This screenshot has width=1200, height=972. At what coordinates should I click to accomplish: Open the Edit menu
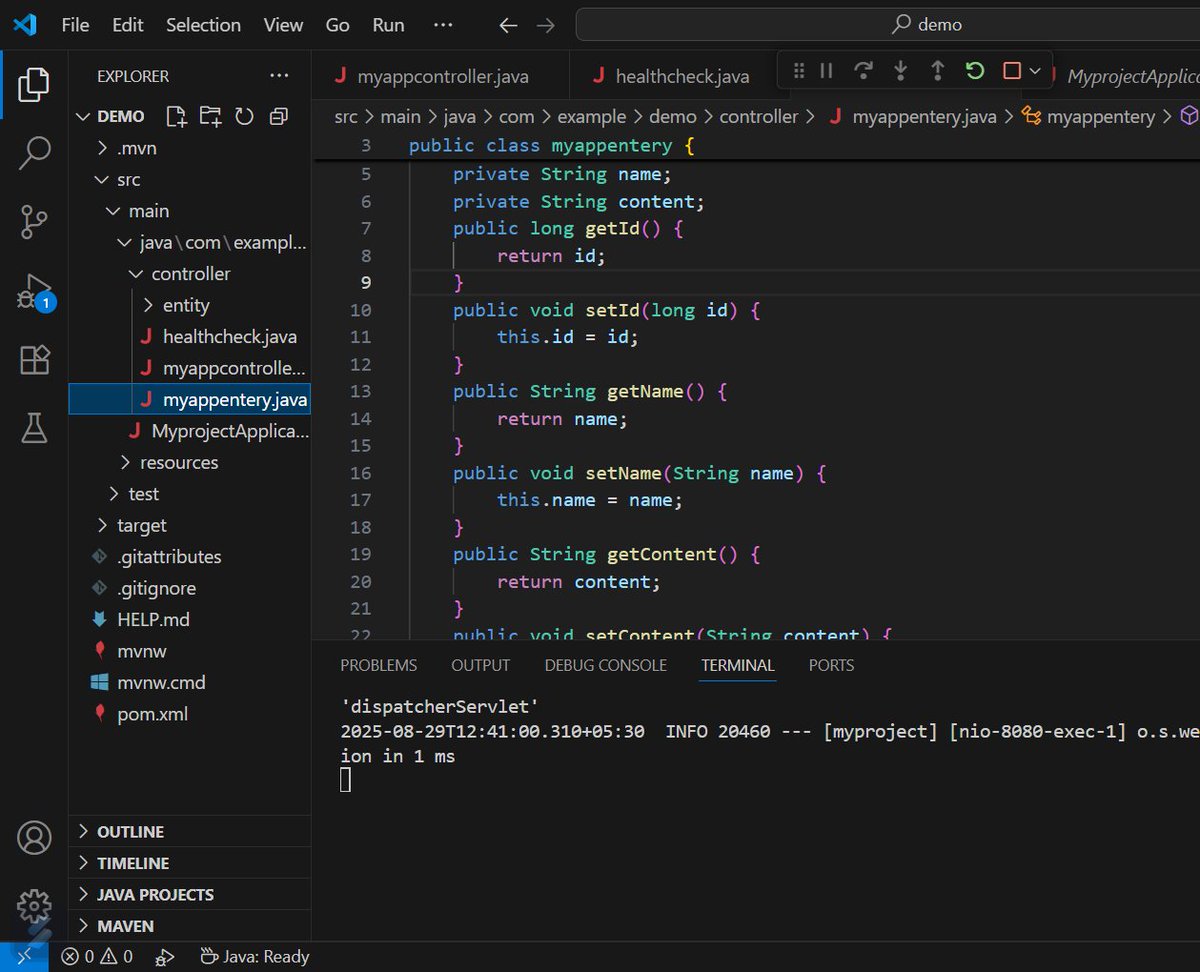pyautogui.click(x=128, y=25)
